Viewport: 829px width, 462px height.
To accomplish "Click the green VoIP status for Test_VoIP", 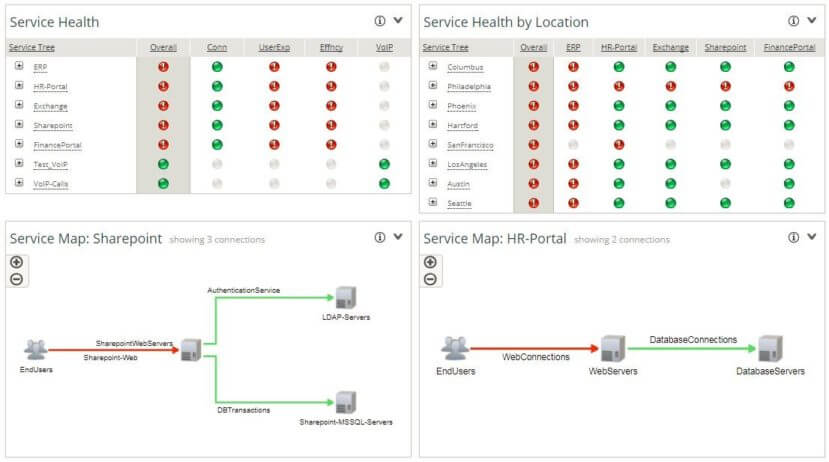I will tap(384, 164).
